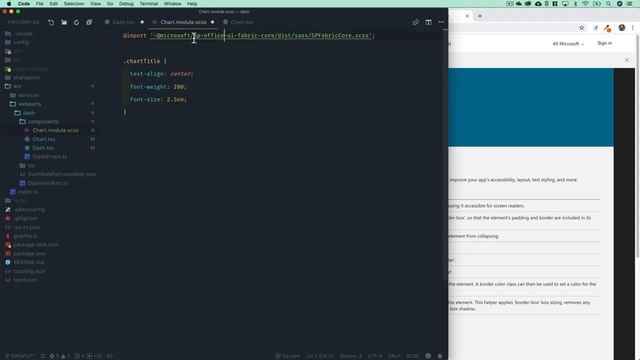This screenshot has height=360, width=640.
Task: Open tsconfig.json in Explorer
Action: click(49, 271)
